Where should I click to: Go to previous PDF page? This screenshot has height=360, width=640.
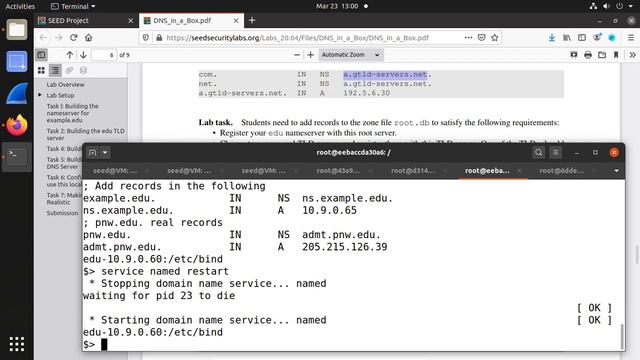click(x=69, y=55)
